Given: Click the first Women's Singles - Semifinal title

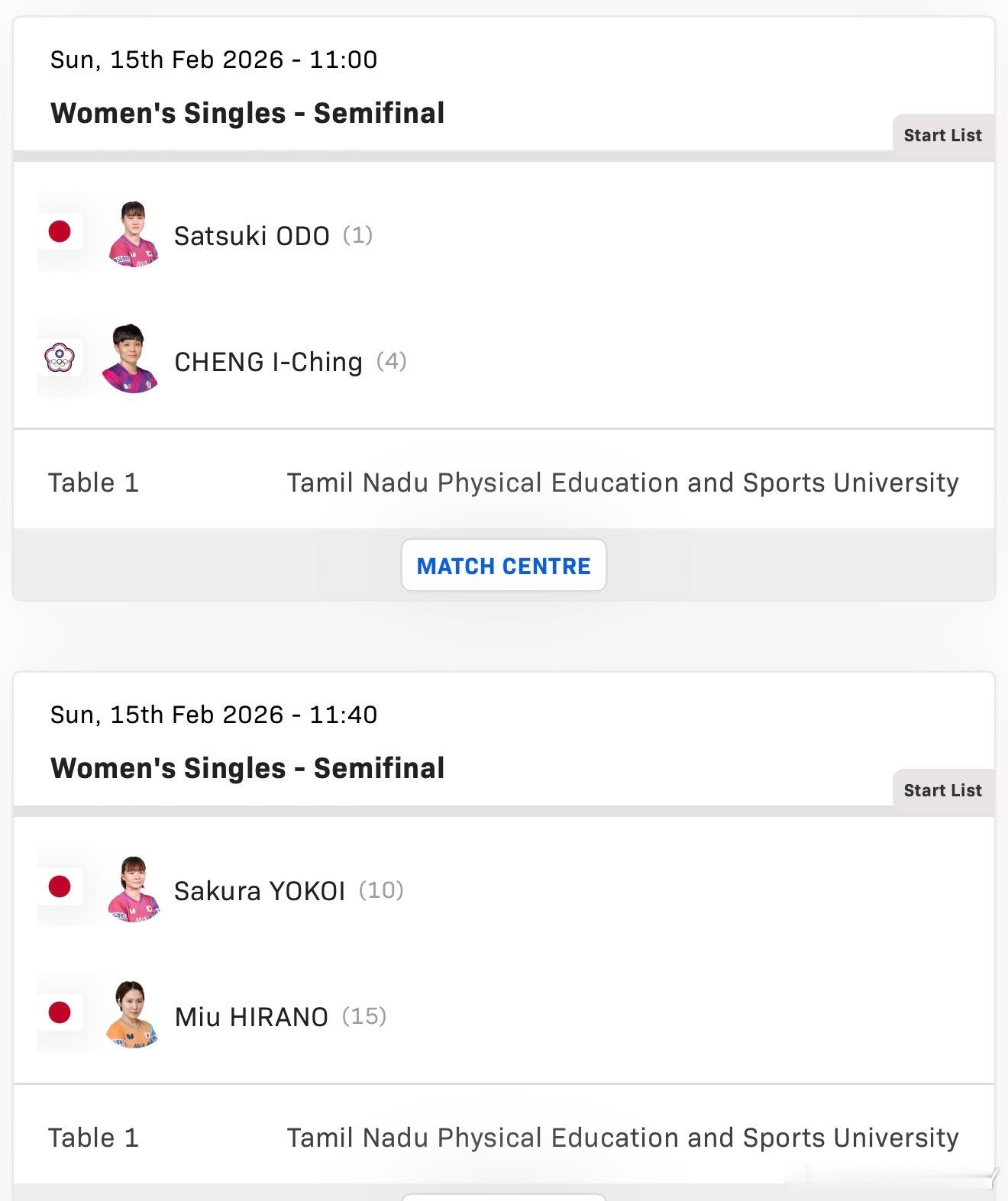Looking at the screenshot, I should (247, 113).
